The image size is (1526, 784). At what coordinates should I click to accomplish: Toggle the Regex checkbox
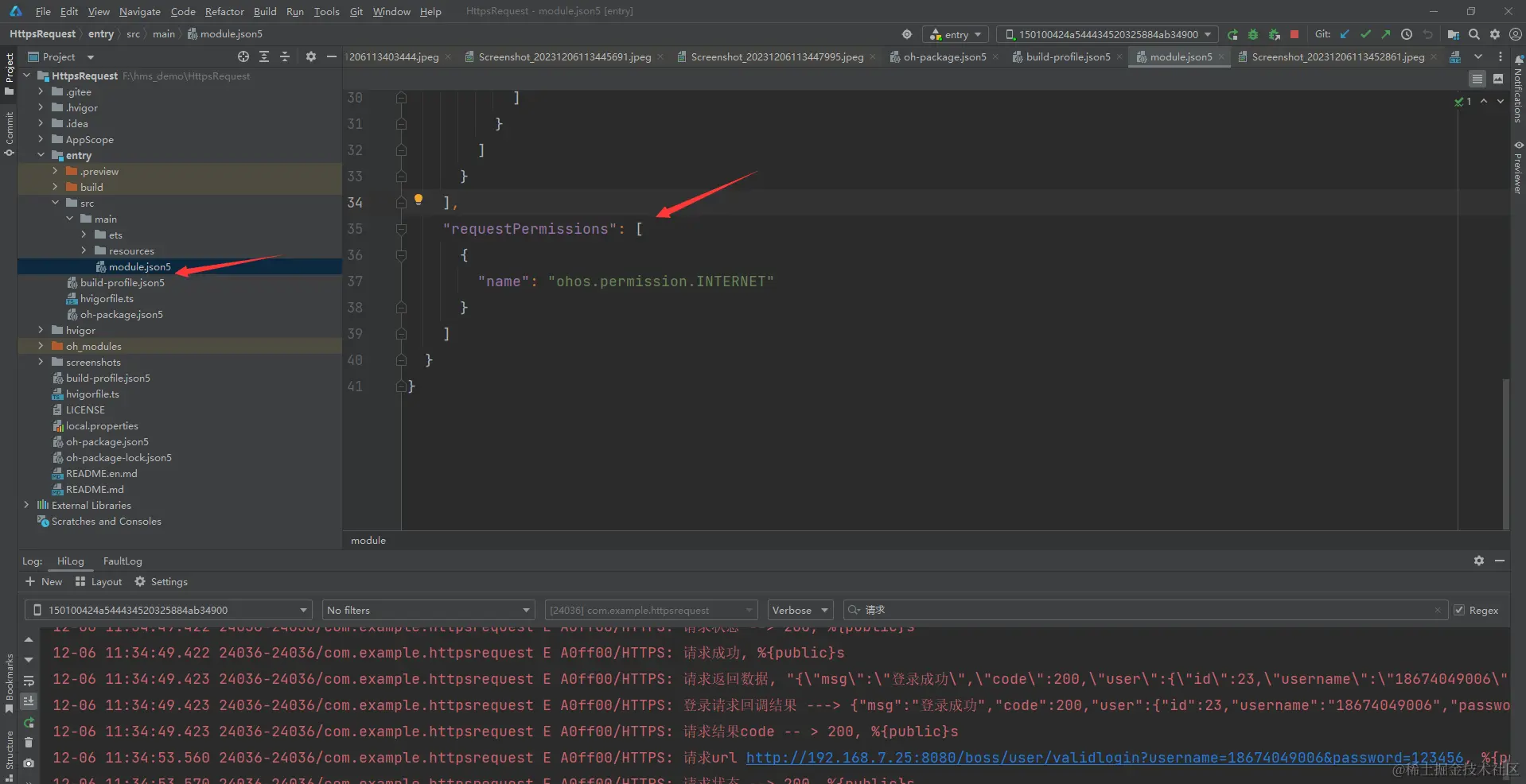[1459, 610]
